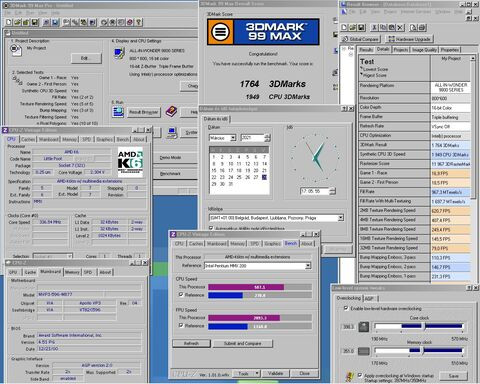Viewport: 480px width, 384px height.
Task: Click the Print icon in the Result Browser toolbar
Action: click(x=422, y=28)
